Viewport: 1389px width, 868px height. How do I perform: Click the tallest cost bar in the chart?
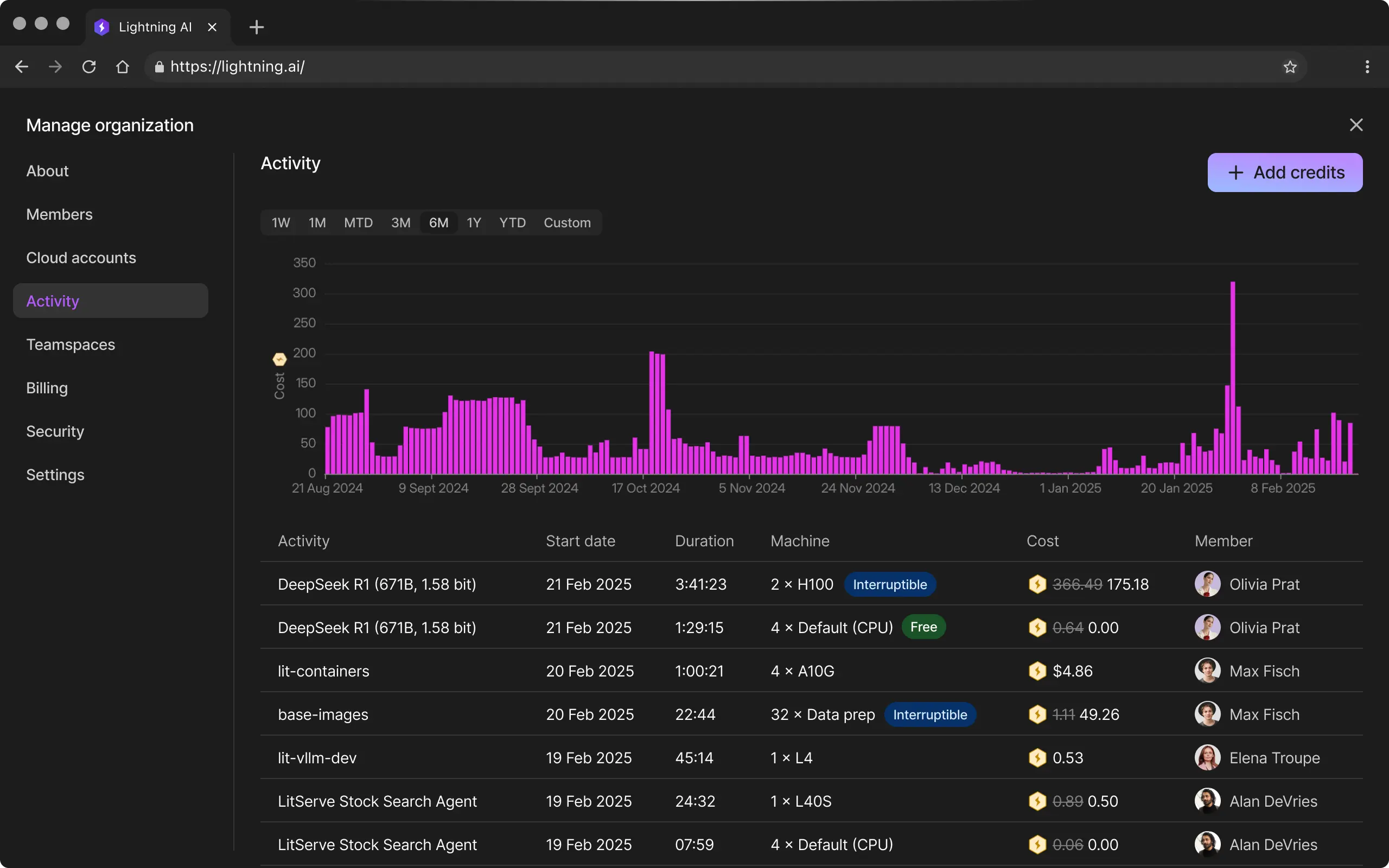(x=1232, y=378)
